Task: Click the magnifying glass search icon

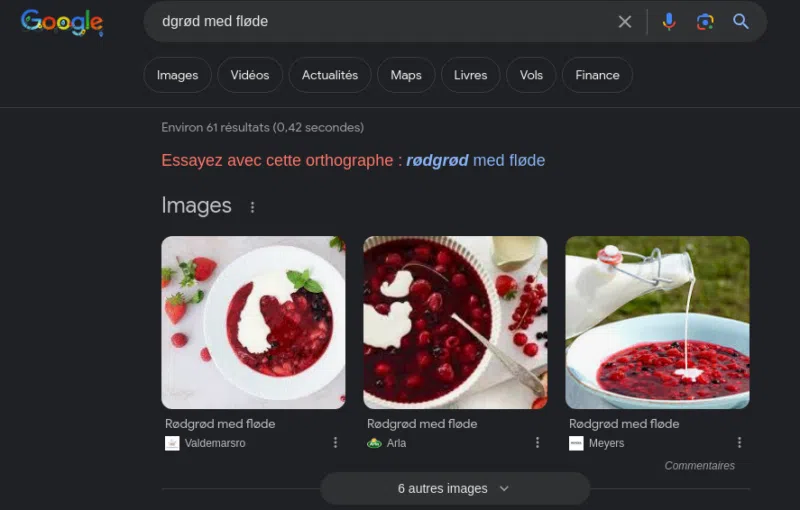Action: 741,22
